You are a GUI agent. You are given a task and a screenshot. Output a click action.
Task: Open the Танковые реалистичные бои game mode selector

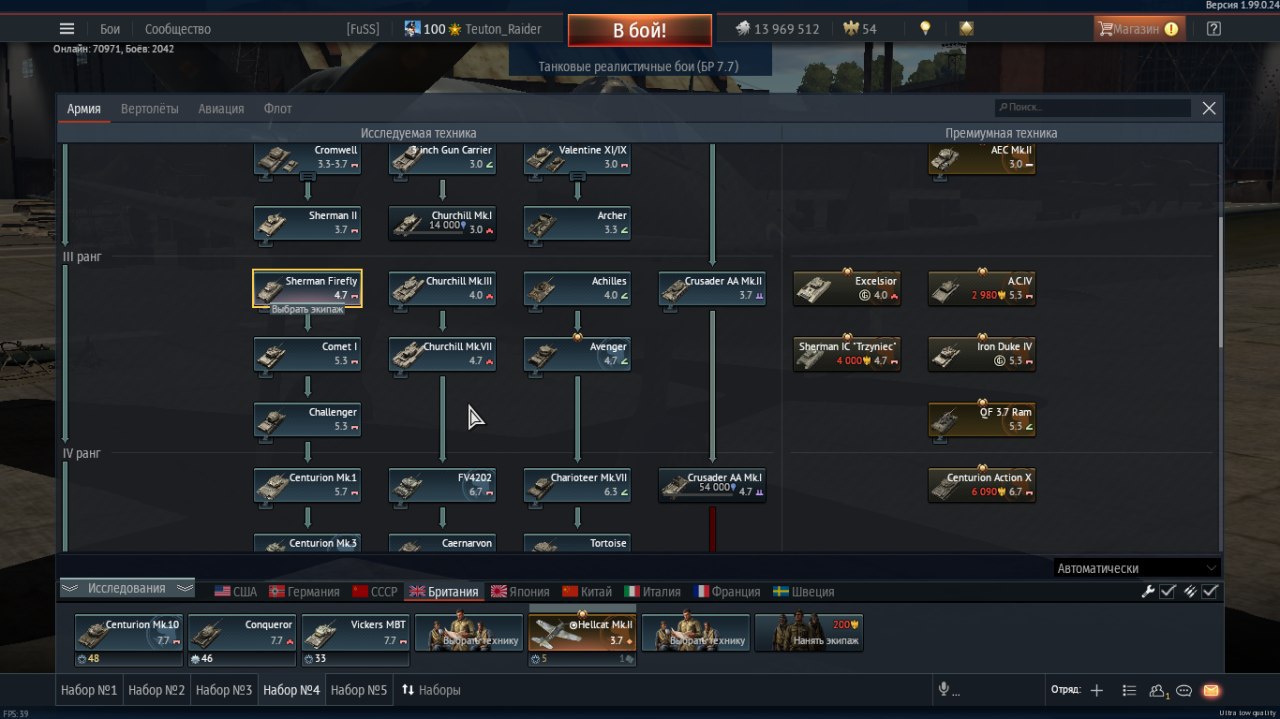click(x=640, y=66)
